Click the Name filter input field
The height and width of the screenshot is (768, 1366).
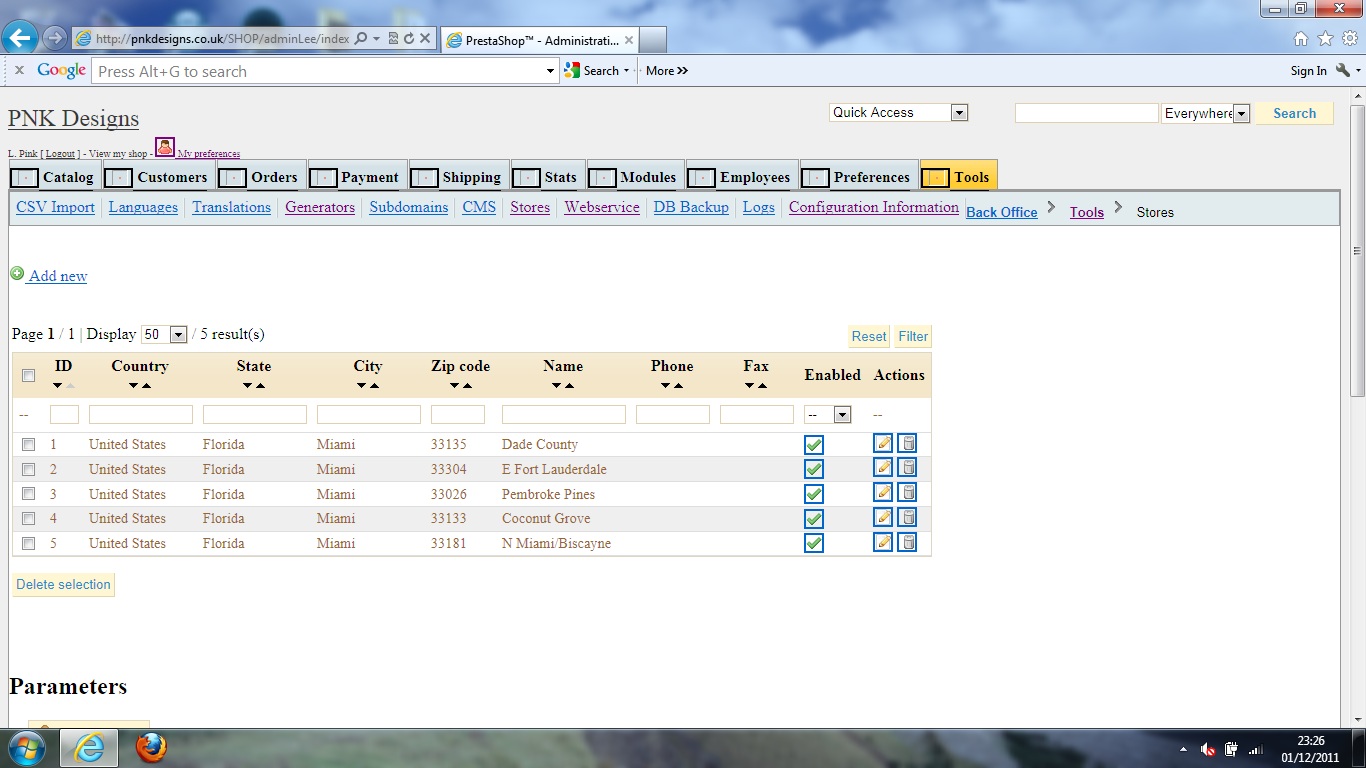564,414
